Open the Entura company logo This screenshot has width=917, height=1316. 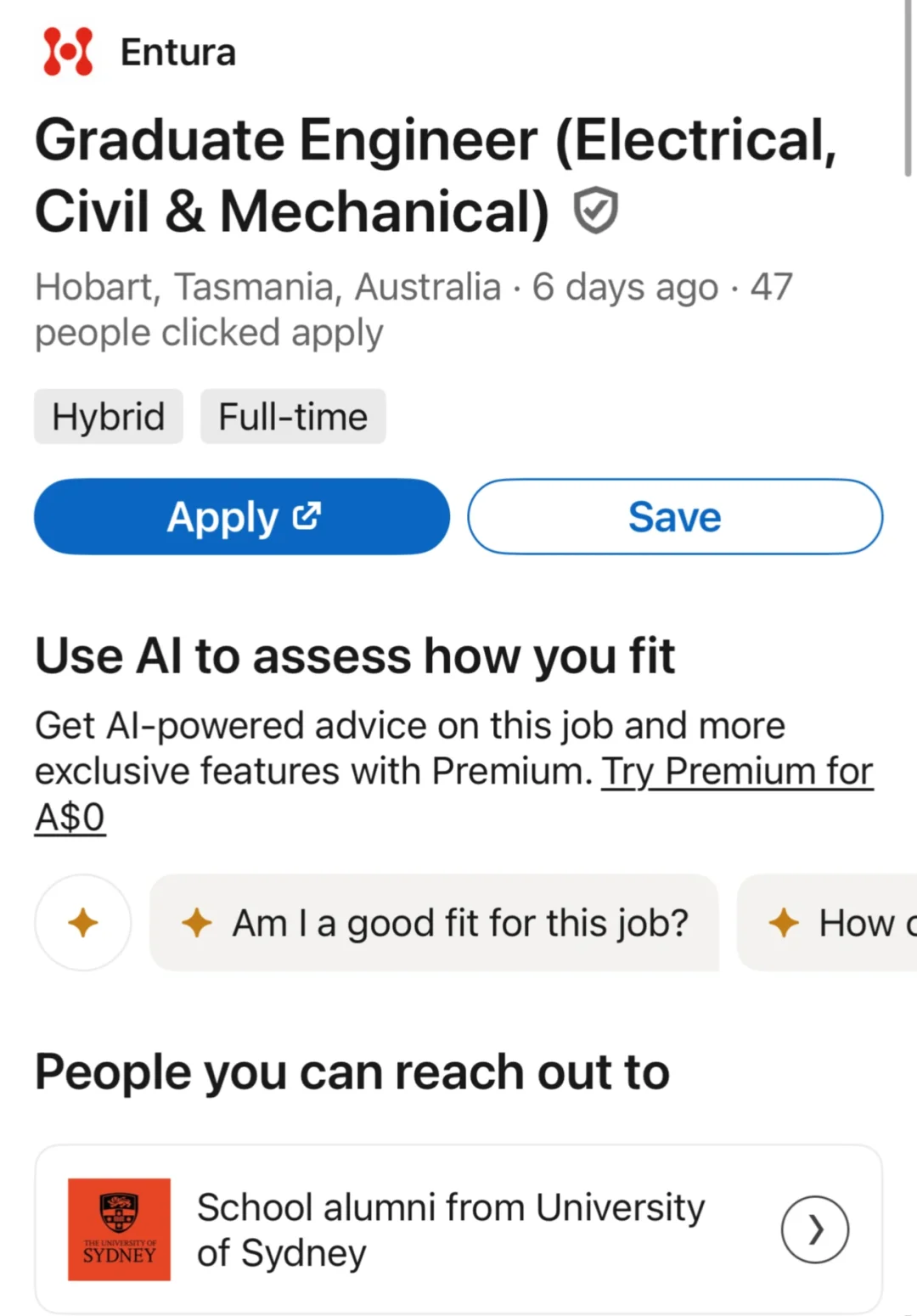68,52
